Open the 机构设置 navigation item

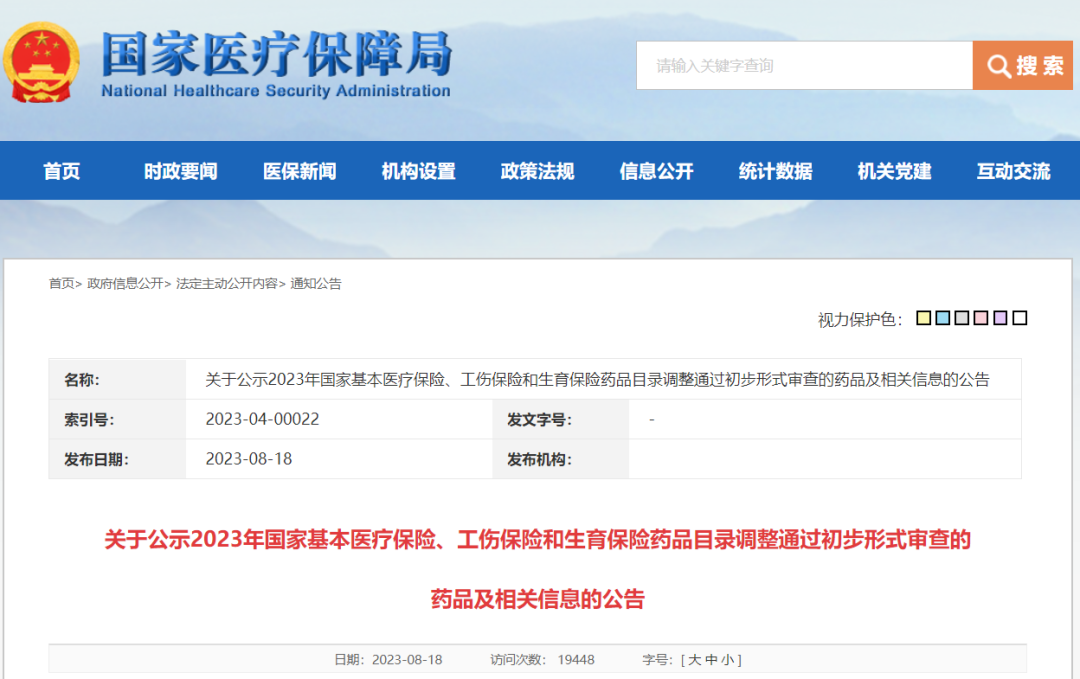click(419, 171)
